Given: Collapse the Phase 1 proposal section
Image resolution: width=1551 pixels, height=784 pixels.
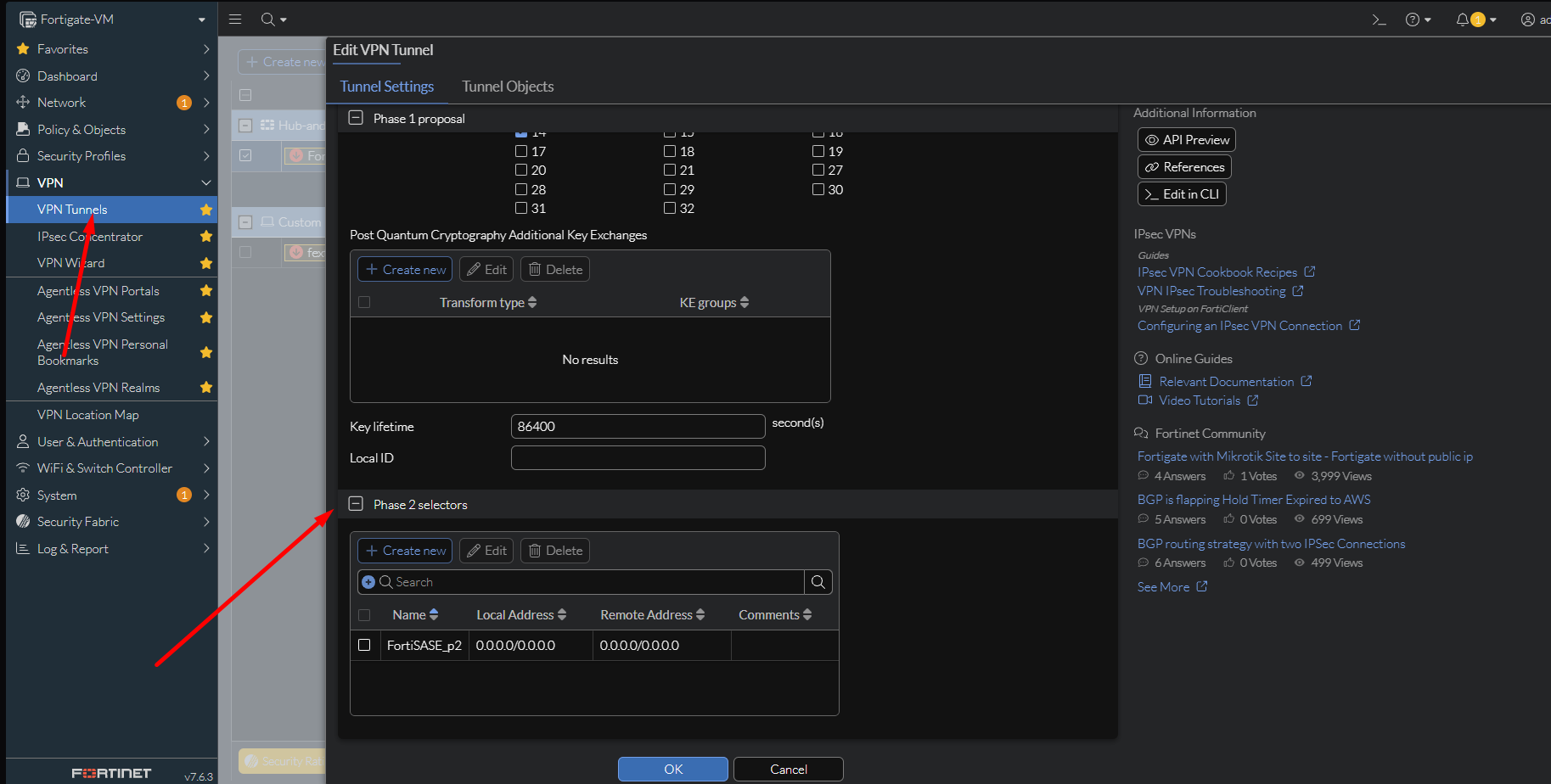Looking at the screenshot, I should [357, 118].
